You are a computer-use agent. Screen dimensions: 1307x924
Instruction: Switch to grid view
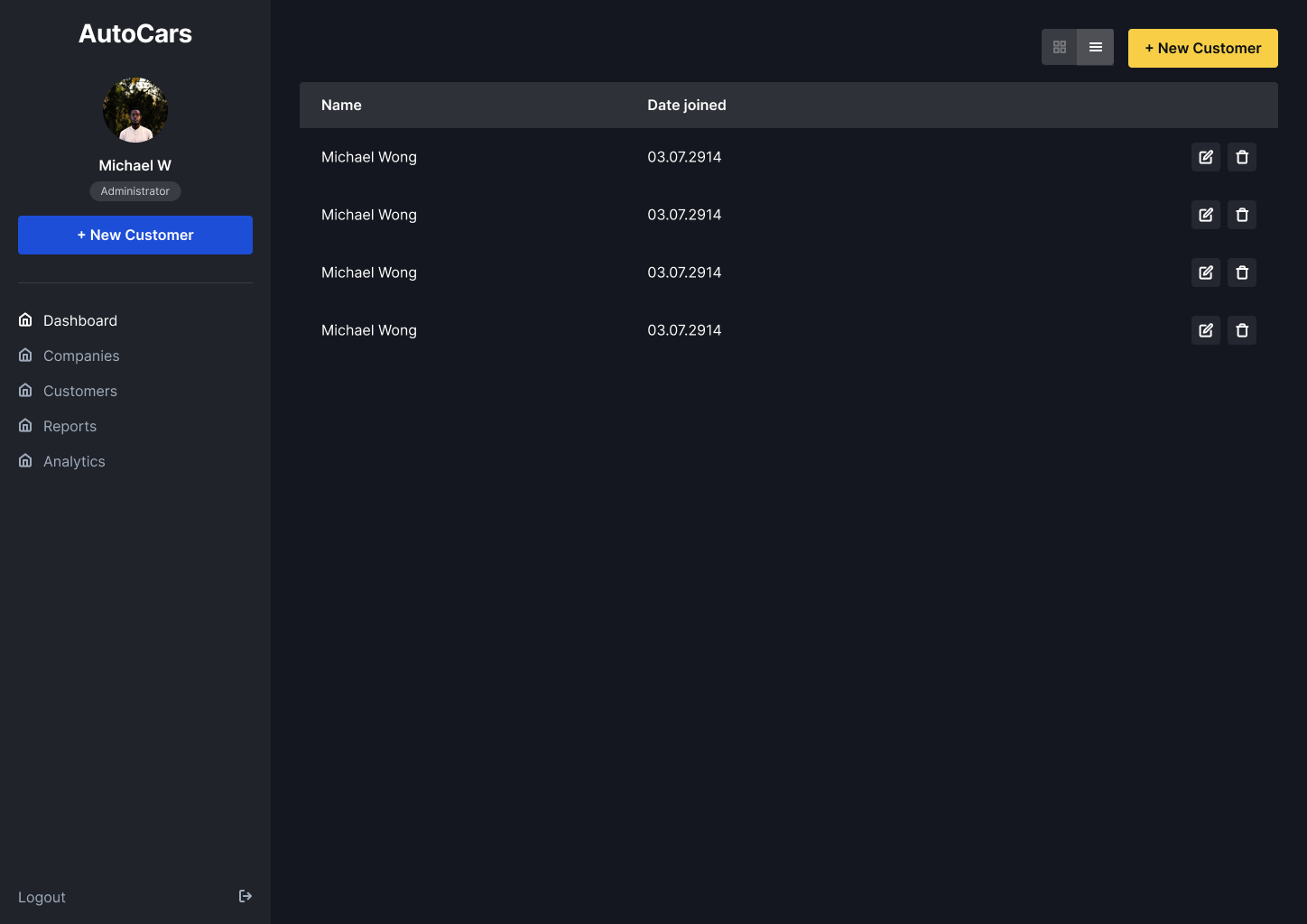tap(1060, 47)
